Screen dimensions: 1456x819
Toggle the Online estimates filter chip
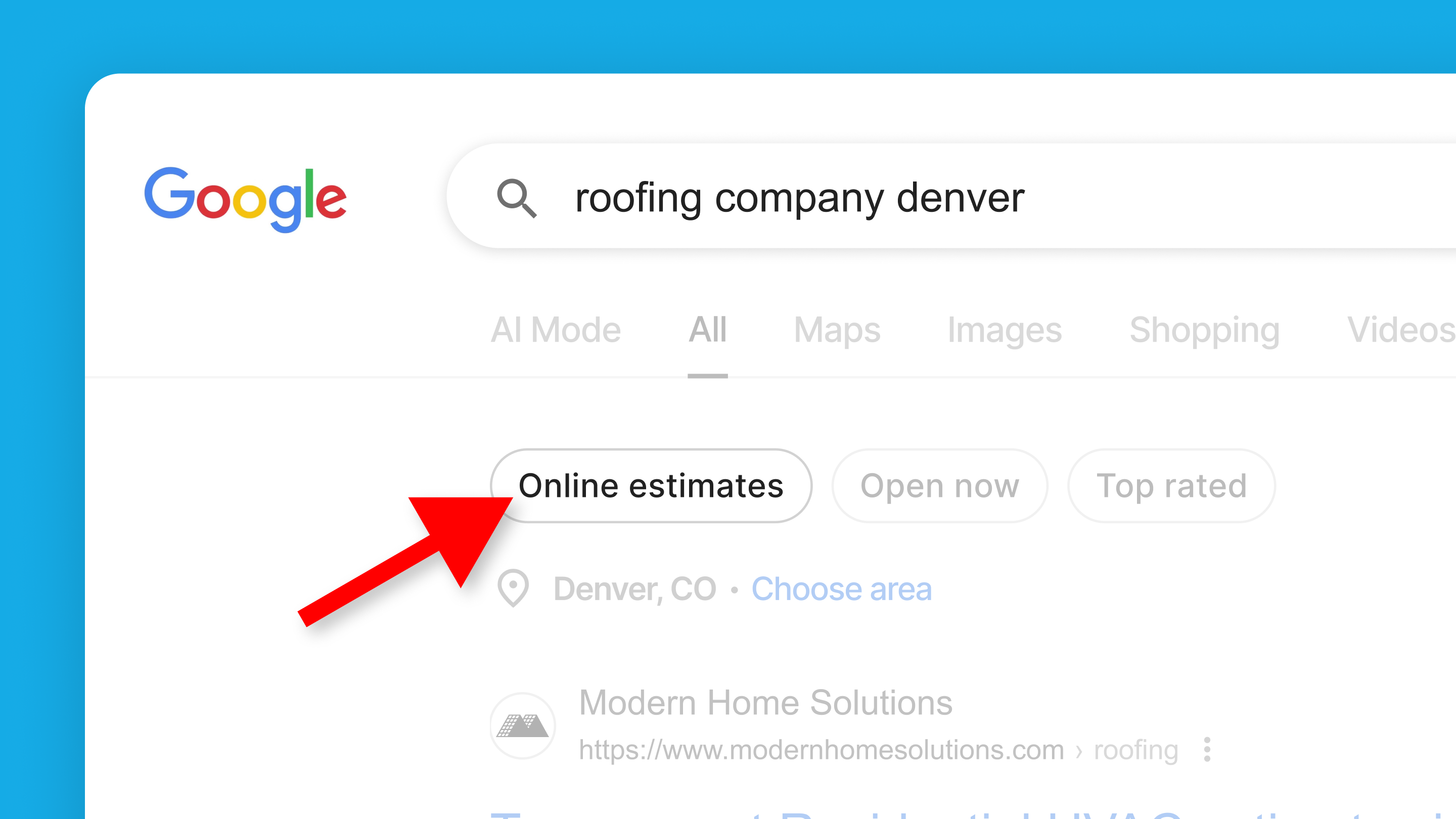pyautogui.click(x=651, y=485)
